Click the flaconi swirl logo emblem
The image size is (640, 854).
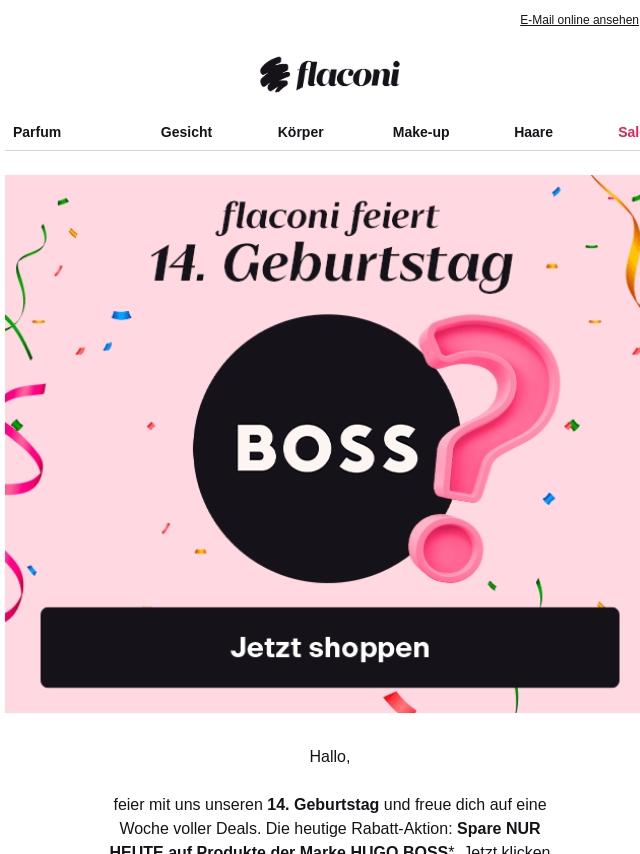click(274, 75)
